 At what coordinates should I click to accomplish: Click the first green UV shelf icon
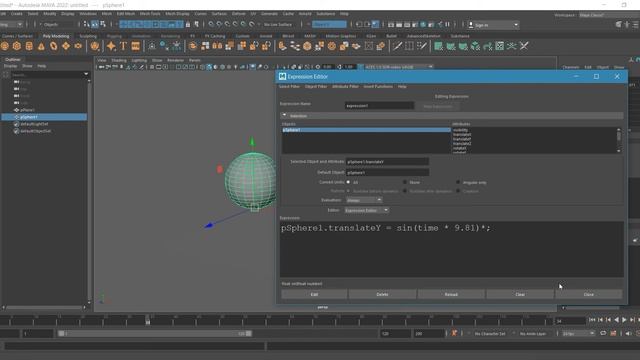click(438, 46)
